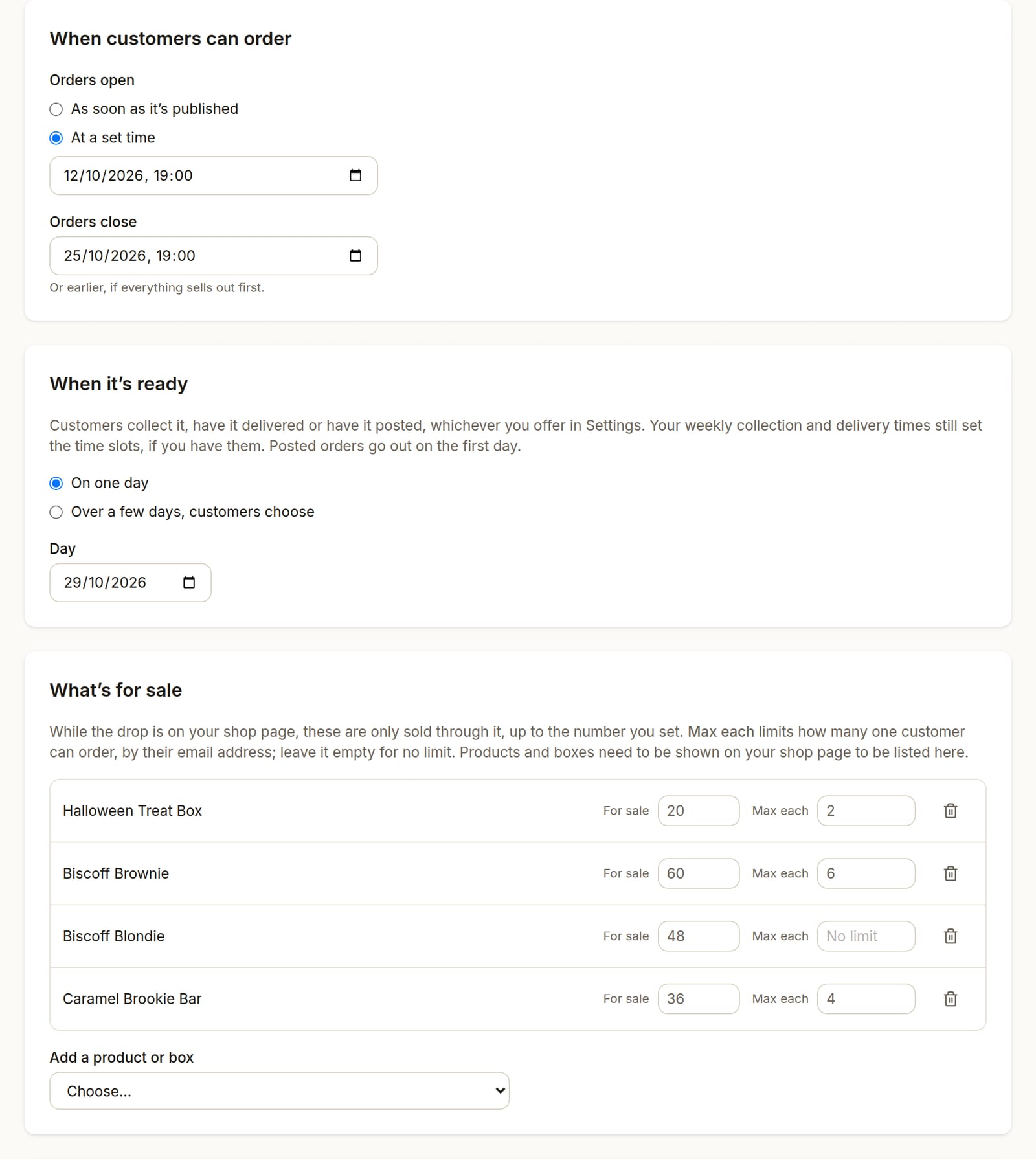Viewport: 1036px width, 1159px height.
Task: Remove Caramel Brookie Bar with trash icon
Action: pos(951,999)
